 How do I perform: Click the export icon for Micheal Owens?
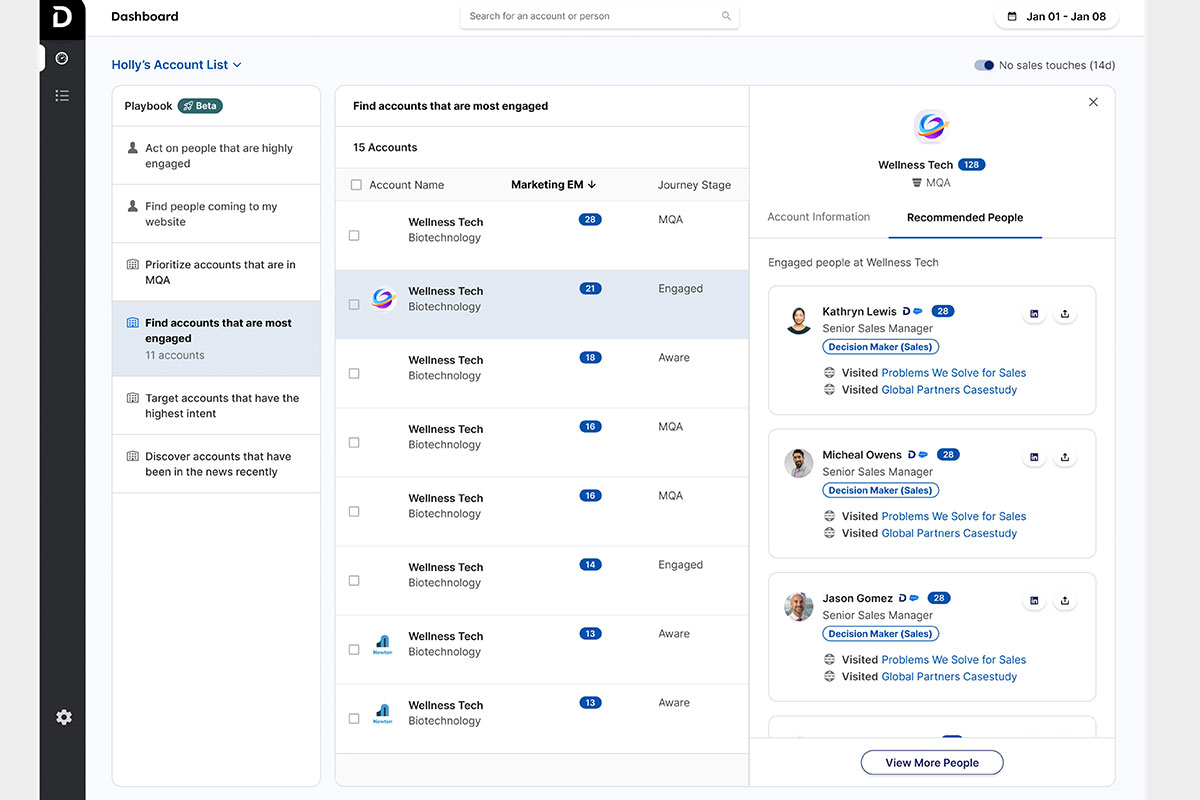point(1065,457)
